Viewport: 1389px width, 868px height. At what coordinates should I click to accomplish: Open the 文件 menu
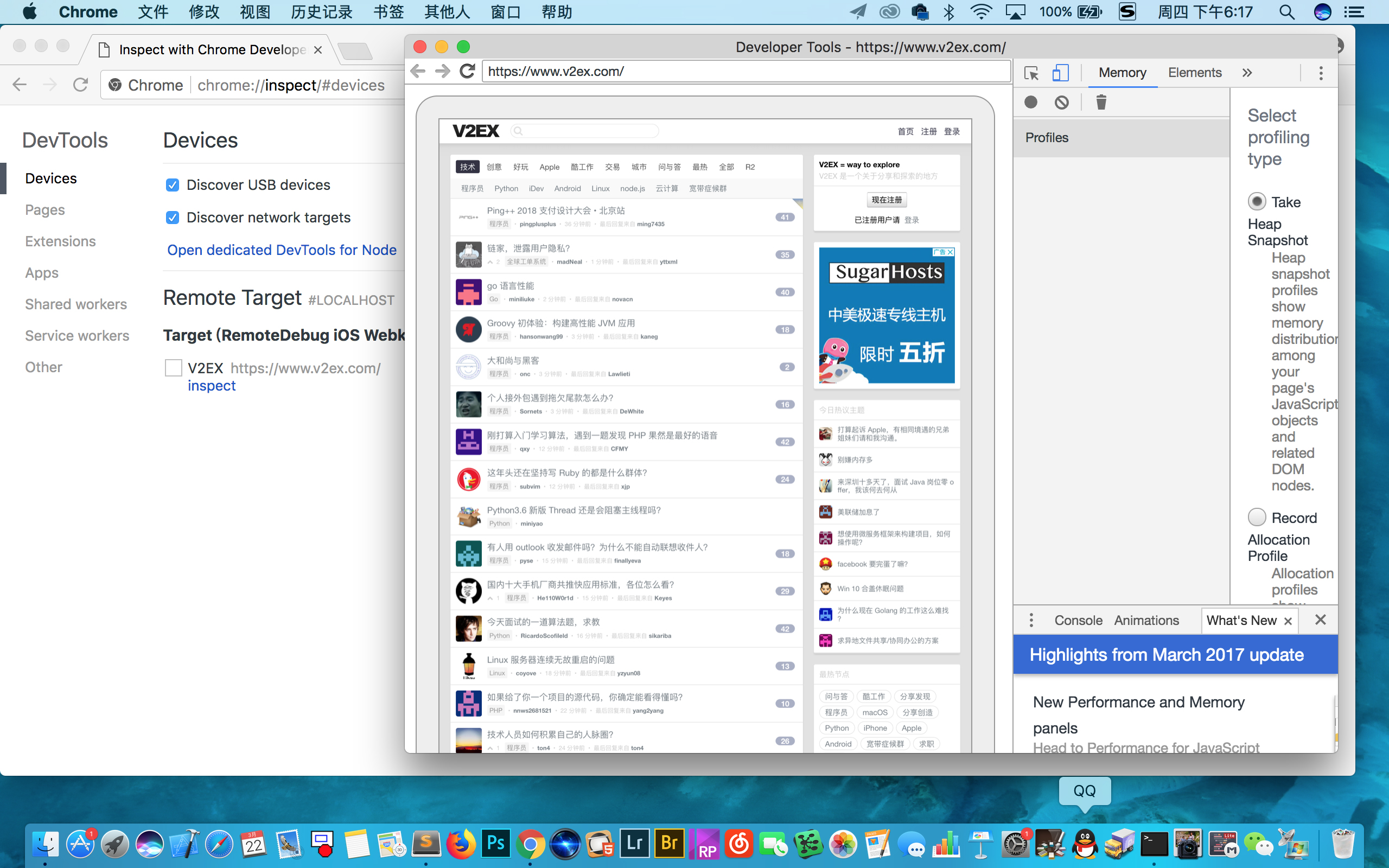pyautogui.click(x=152, y=12)
